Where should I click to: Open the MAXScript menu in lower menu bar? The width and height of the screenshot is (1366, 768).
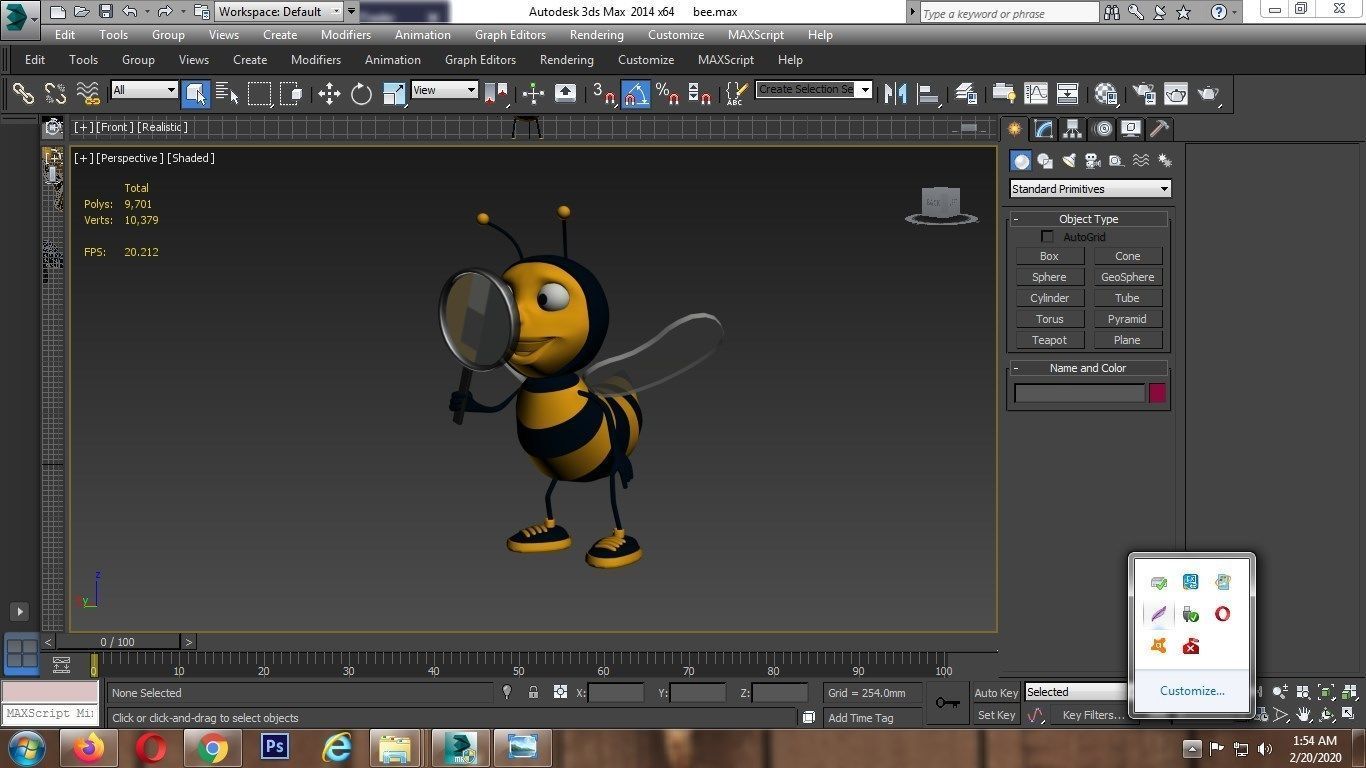point(725,60)
